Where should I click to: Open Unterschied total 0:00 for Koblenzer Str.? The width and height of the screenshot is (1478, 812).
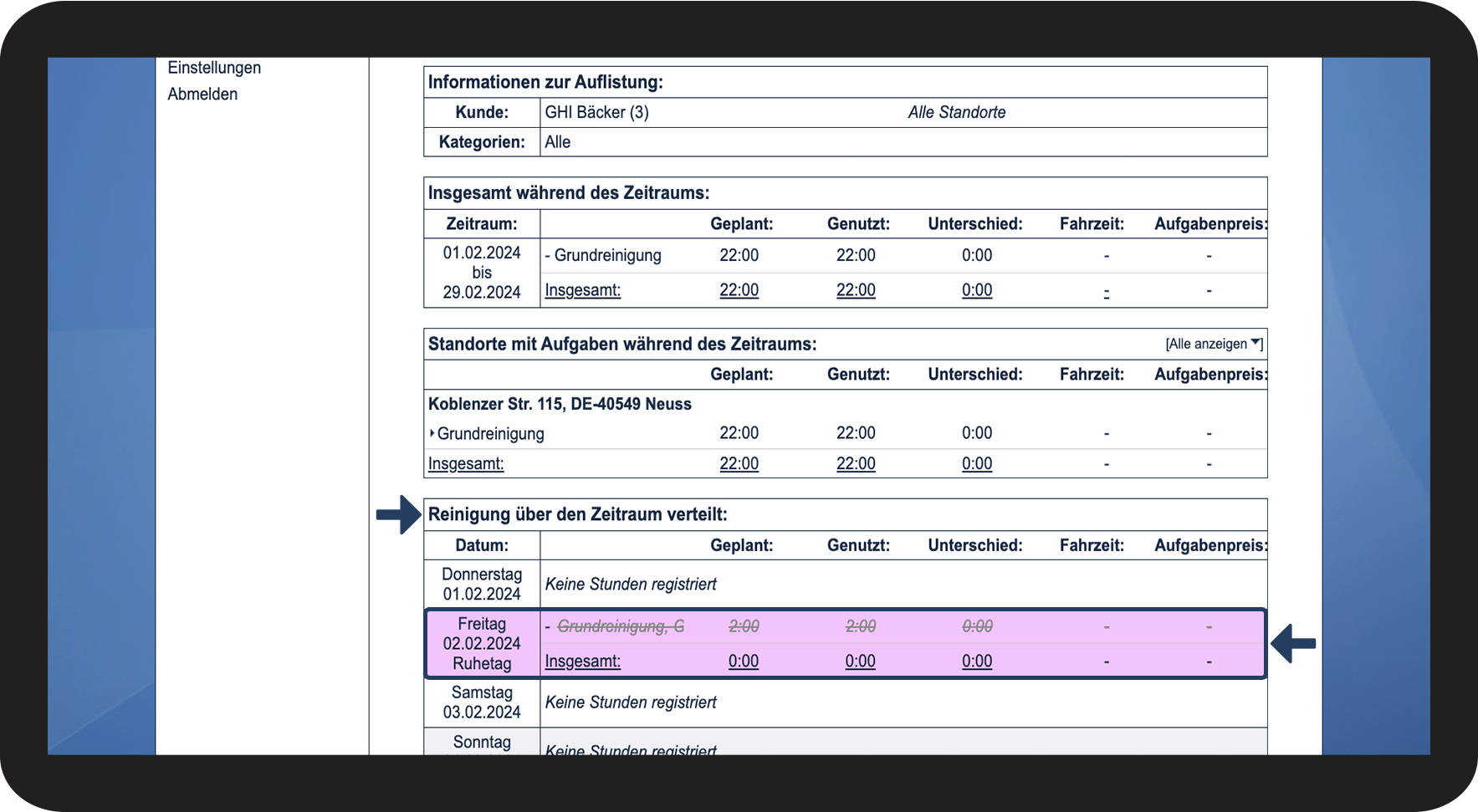click(x=977, y=463)
